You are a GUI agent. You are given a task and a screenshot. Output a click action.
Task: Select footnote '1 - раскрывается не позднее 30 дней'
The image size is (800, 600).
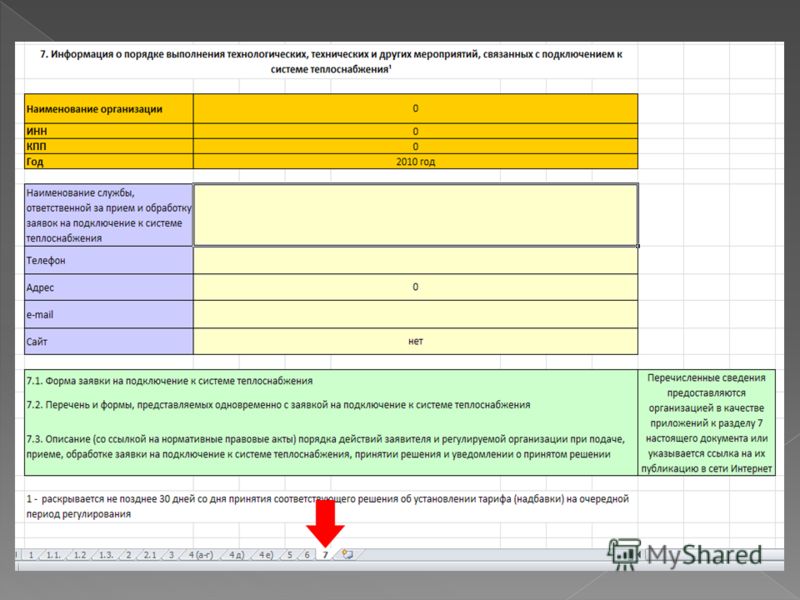(x=328, y=506)
